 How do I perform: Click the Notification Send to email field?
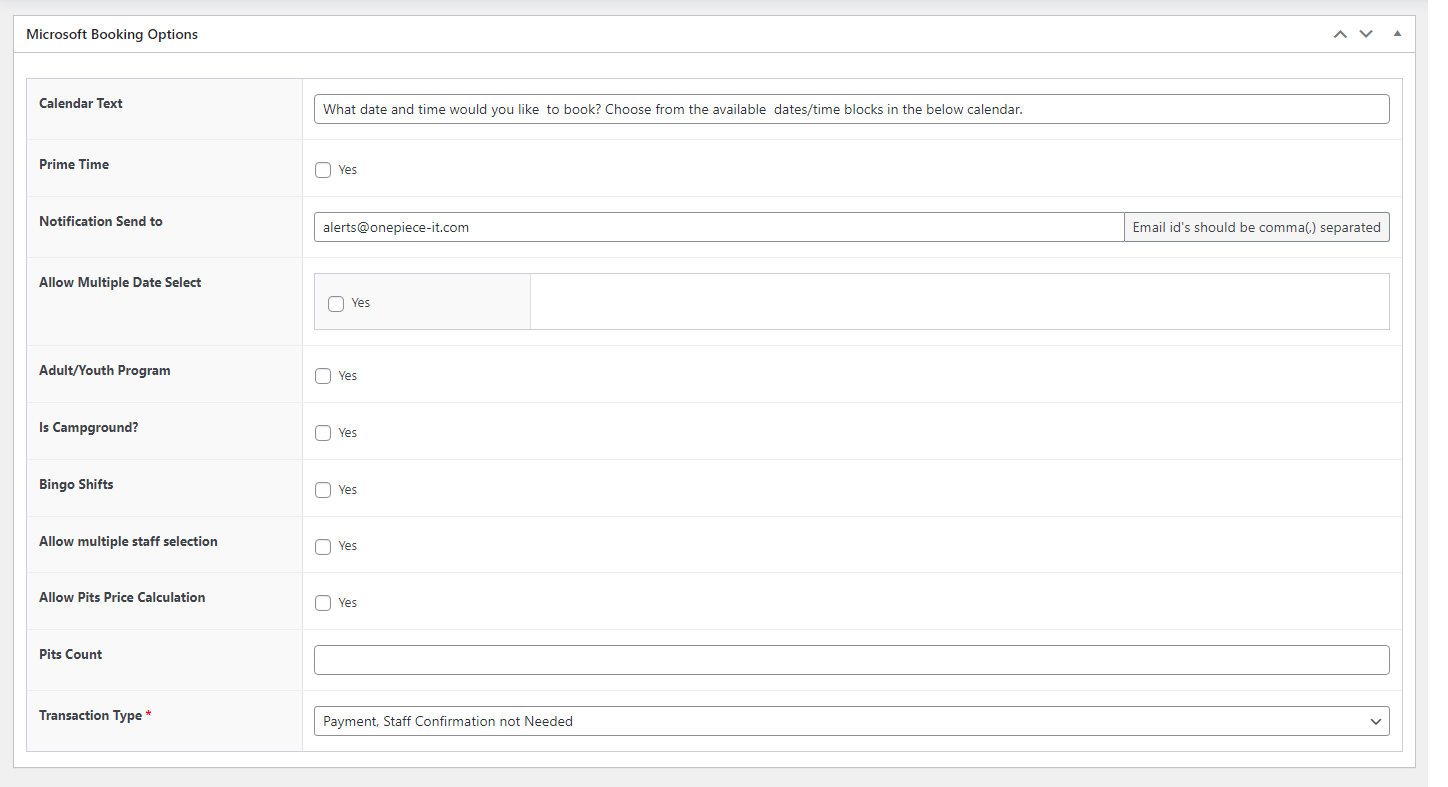719,227
